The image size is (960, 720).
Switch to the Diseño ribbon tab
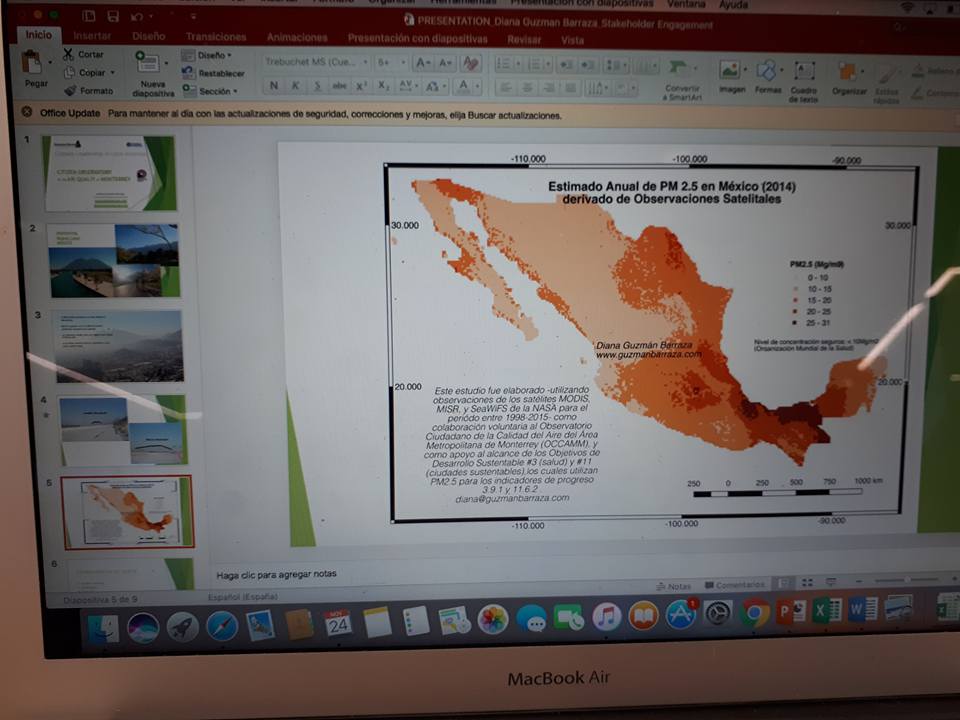pos(148,36)
